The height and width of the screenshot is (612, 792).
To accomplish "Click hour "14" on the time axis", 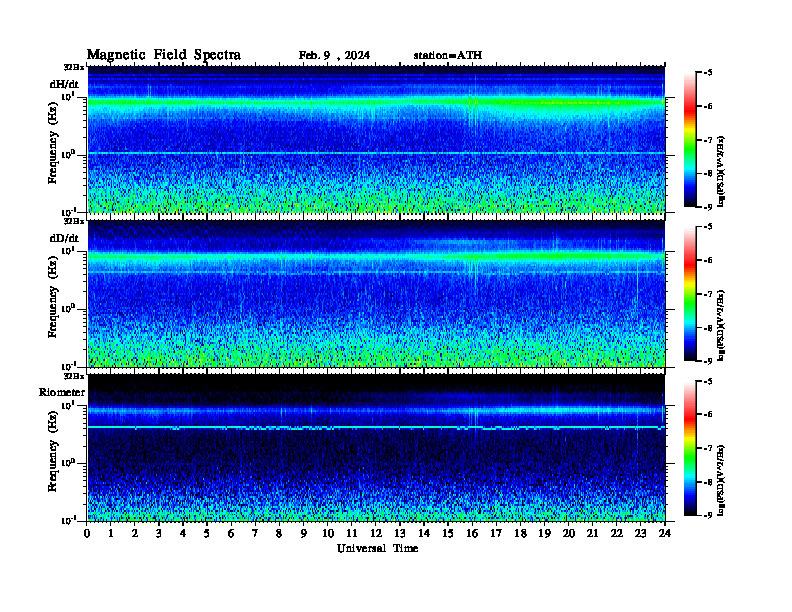I will click(x=424, y=534).
